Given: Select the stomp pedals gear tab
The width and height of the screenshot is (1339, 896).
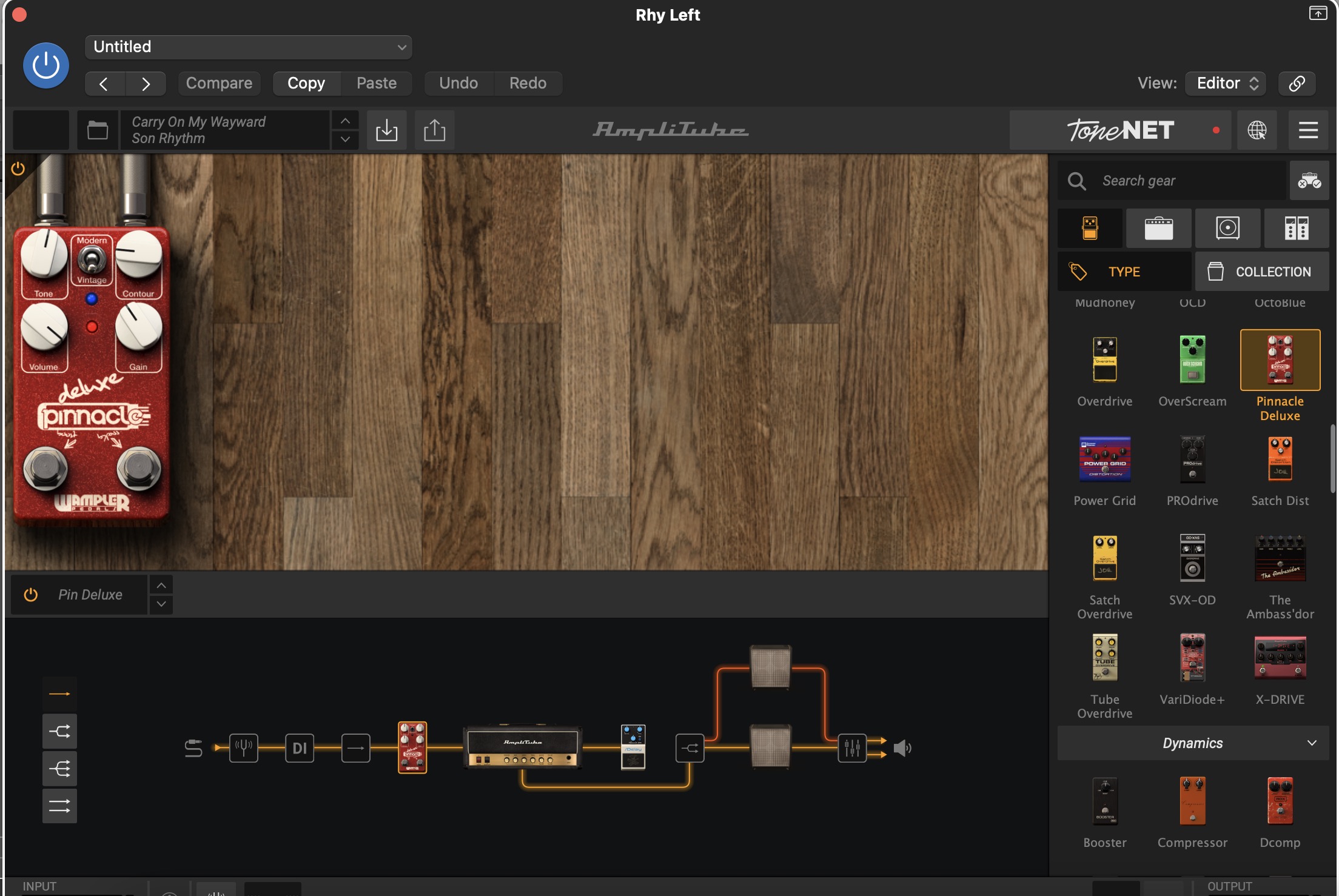Looking at the screenshot, I should tap(1090, 228).
